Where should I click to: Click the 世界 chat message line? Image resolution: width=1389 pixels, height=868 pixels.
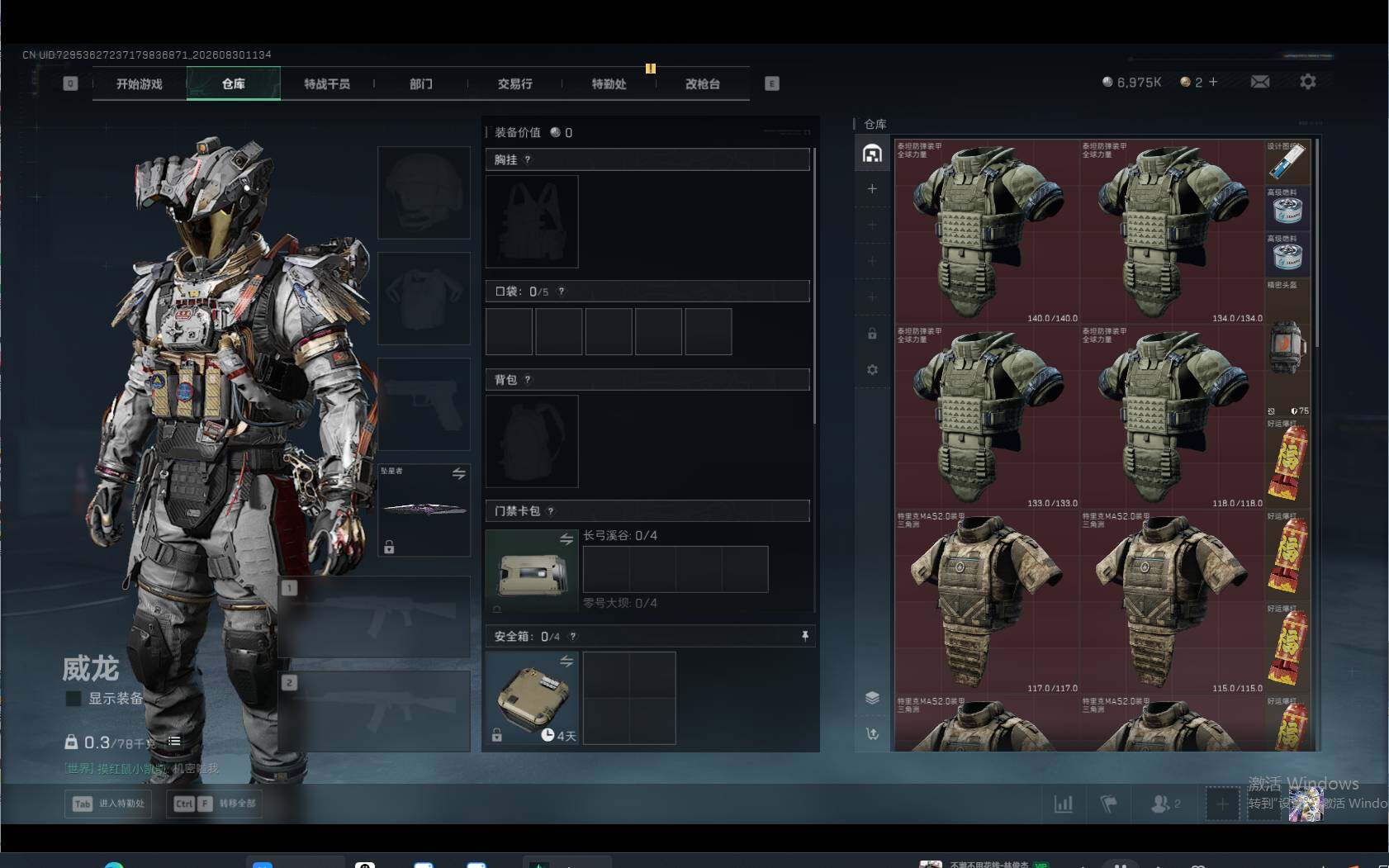[142, 769]
